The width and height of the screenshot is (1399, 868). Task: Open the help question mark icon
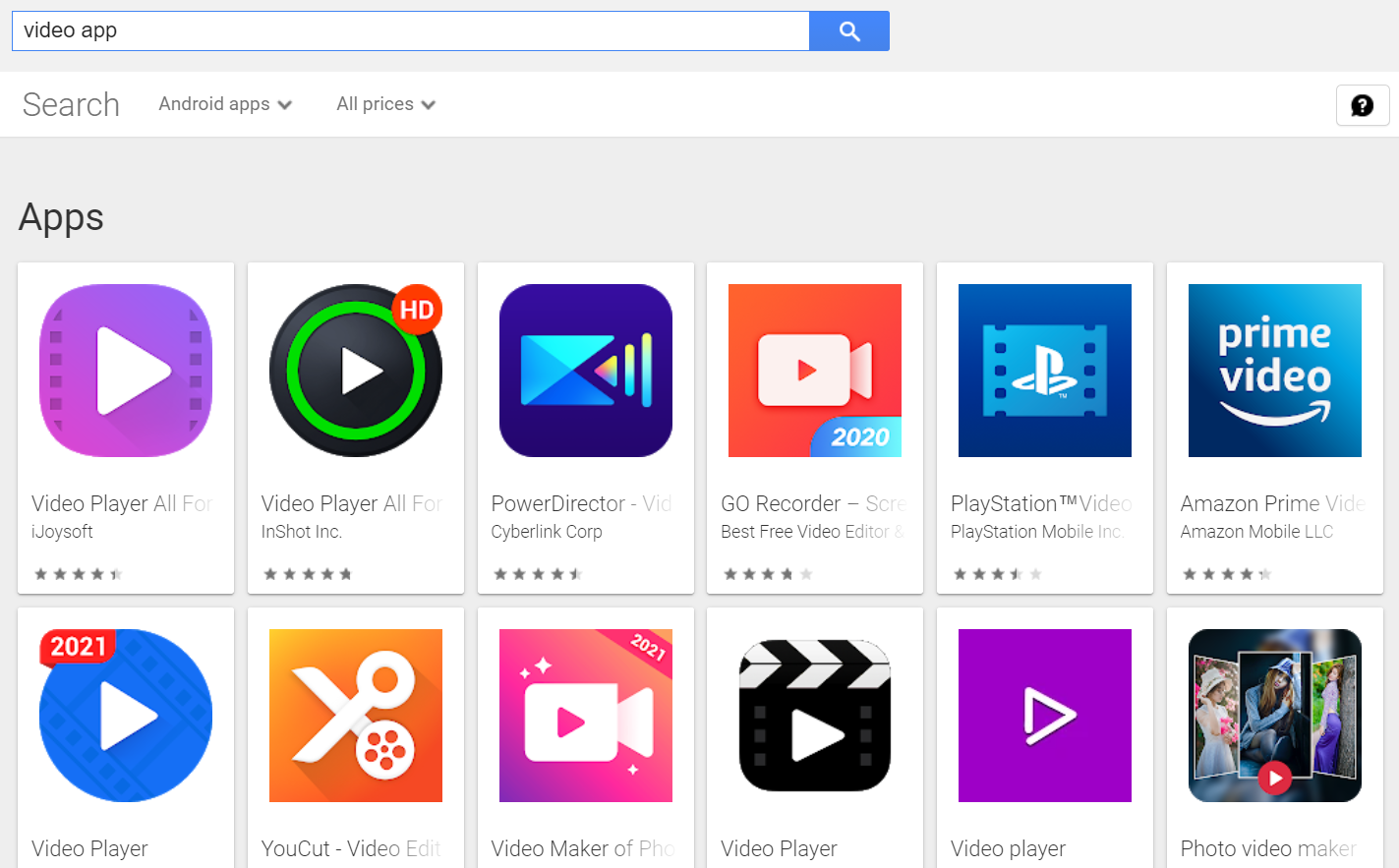click(x=1362, y=105)
